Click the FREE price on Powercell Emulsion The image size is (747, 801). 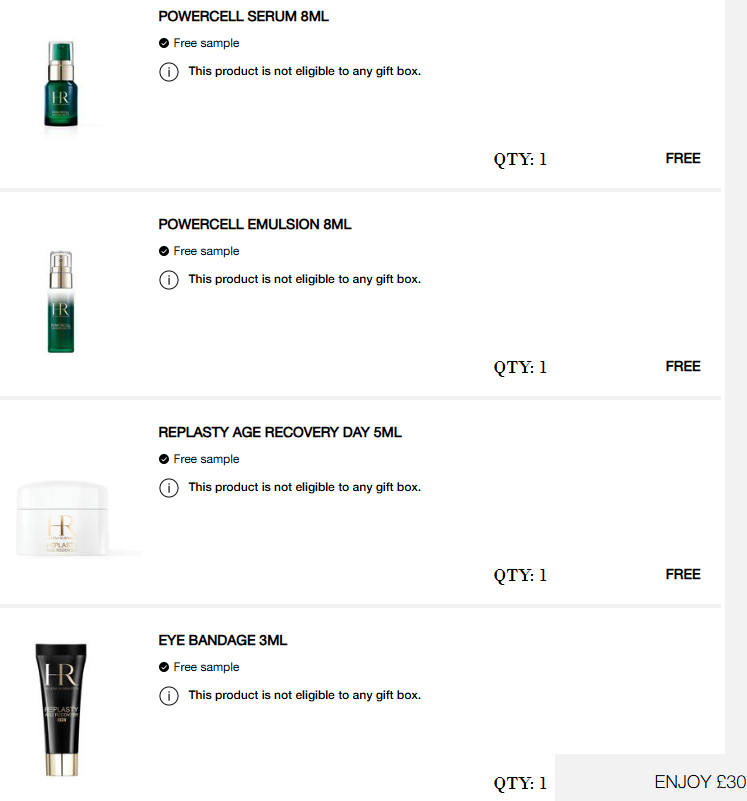[683, 367]
